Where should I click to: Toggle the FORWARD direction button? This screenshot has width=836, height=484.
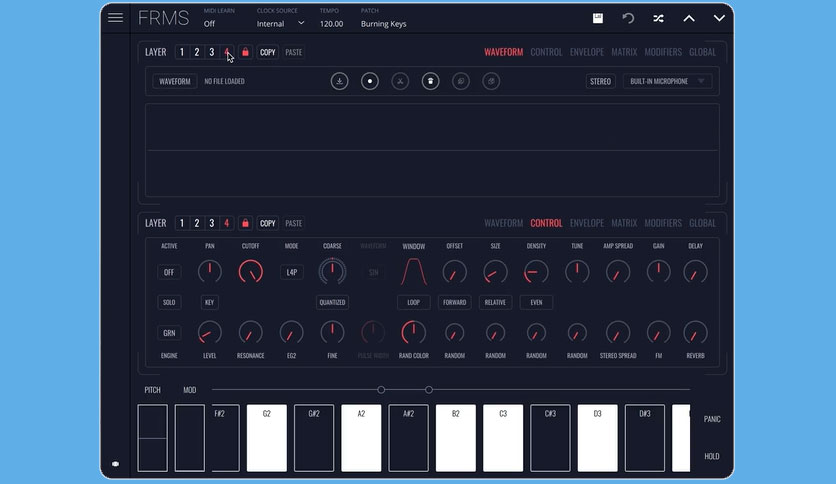[x=455, y=302]
